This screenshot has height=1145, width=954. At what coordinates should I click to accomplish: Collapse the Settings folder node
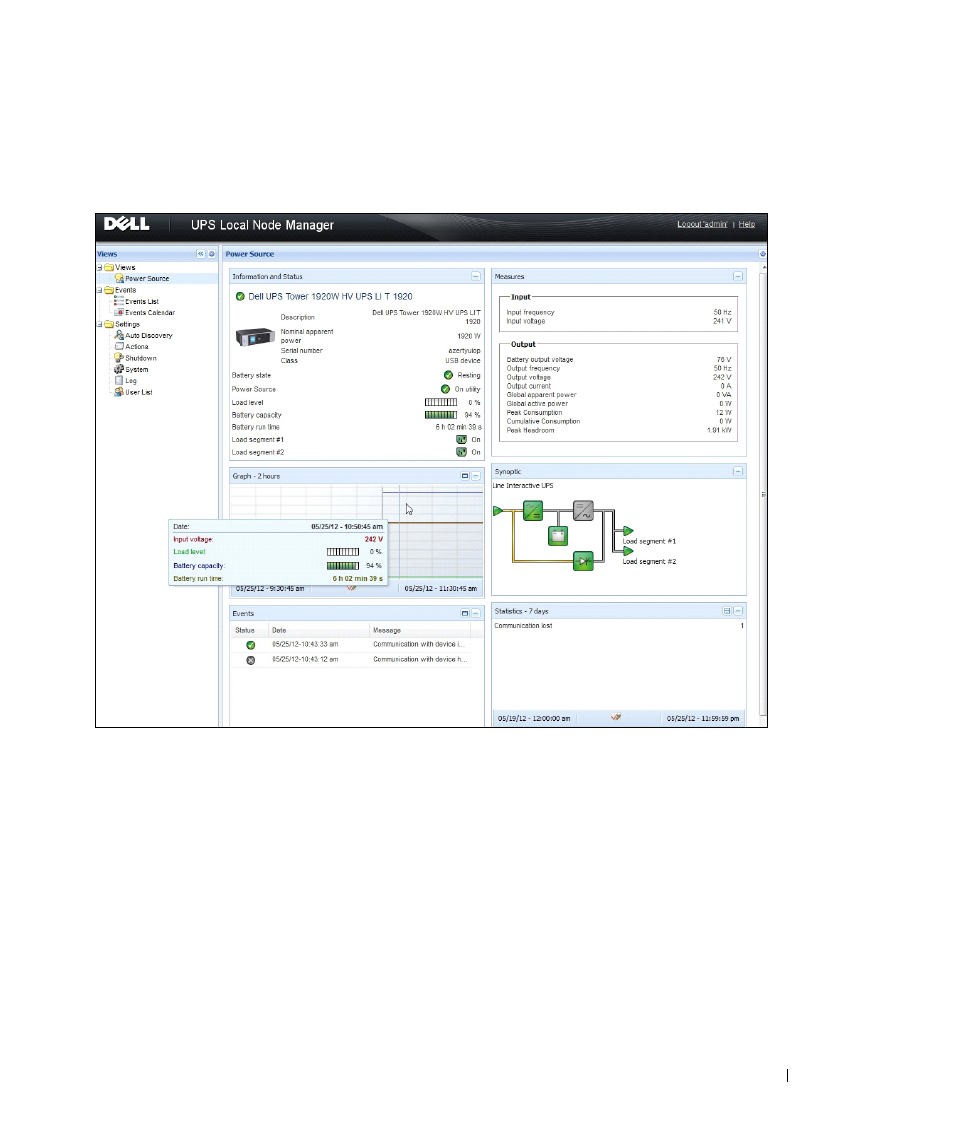tap(100, 324)
